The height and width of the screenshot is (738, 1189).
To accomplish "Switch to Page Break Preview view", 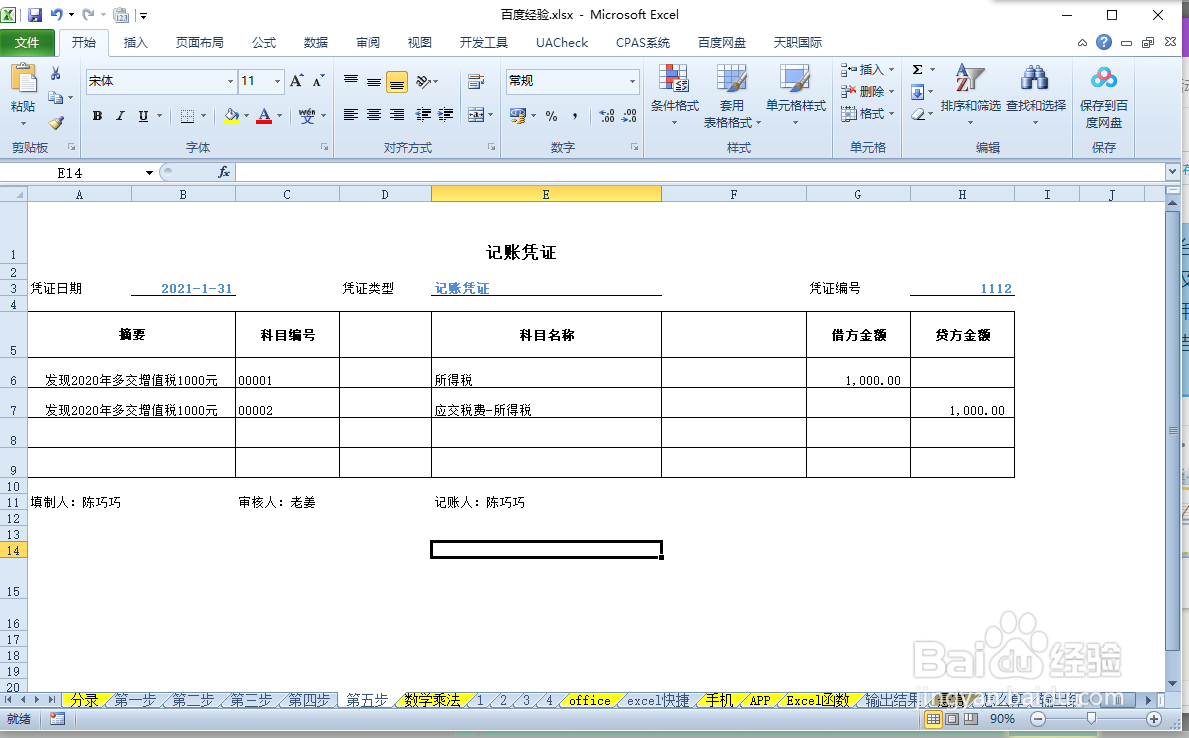I will pos(970,718).
